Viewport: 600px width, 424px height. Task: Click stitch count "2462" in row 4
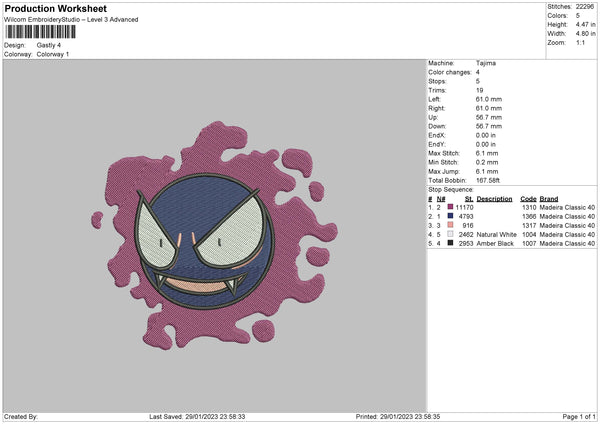tap(466, 234)
